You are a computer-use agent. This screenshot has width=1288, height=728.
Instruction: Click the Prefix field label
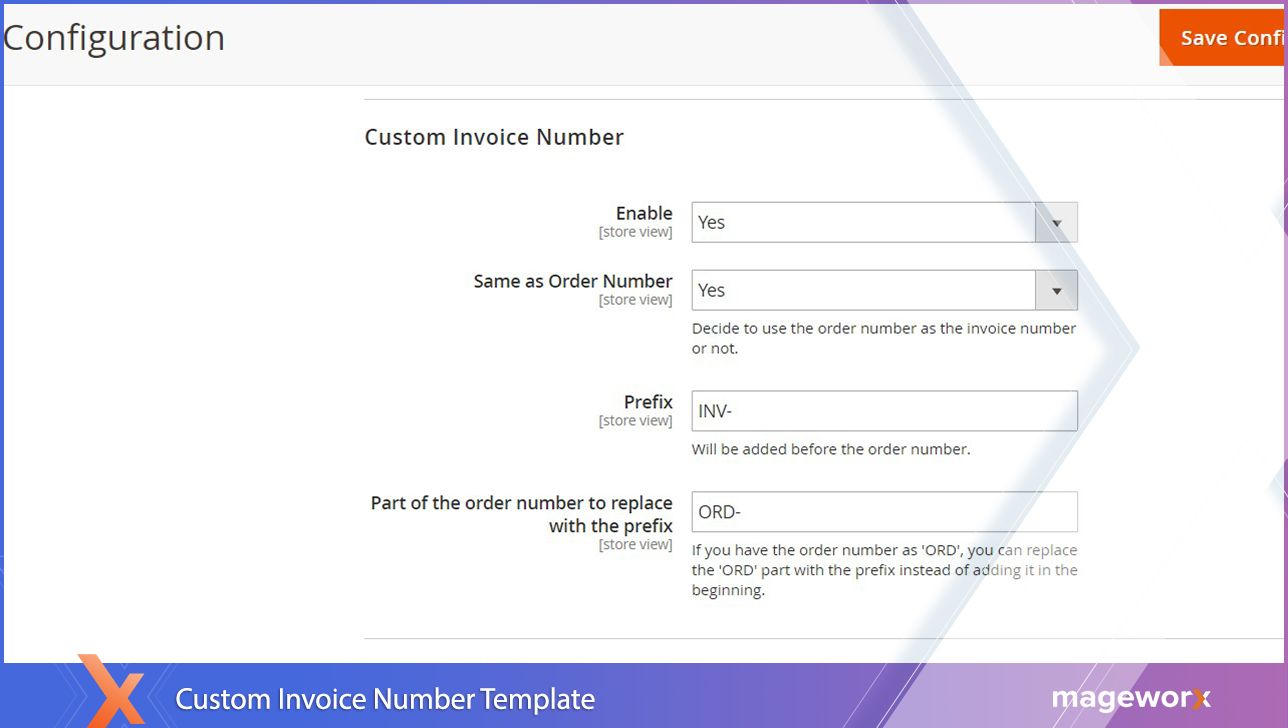click(648, 402)
